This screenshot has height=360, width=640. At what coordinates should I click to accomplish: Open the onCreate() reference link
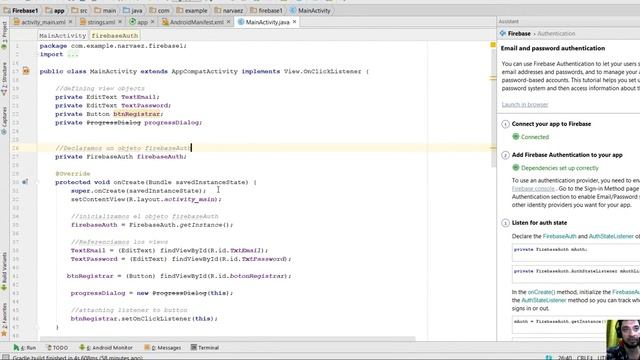pos(541,292)
